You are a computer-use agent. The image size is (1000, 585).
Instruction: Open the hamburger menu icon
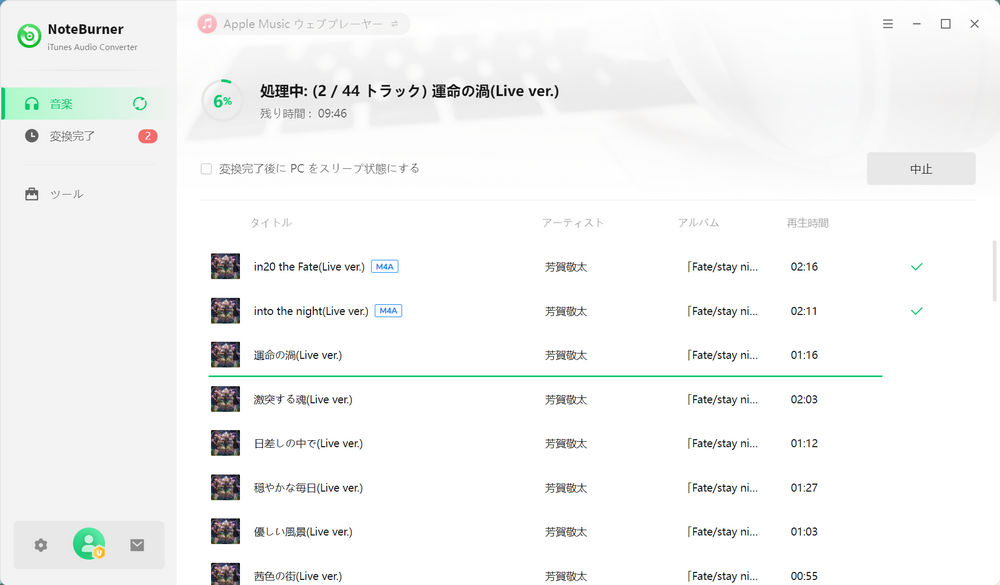pos(888,23)
